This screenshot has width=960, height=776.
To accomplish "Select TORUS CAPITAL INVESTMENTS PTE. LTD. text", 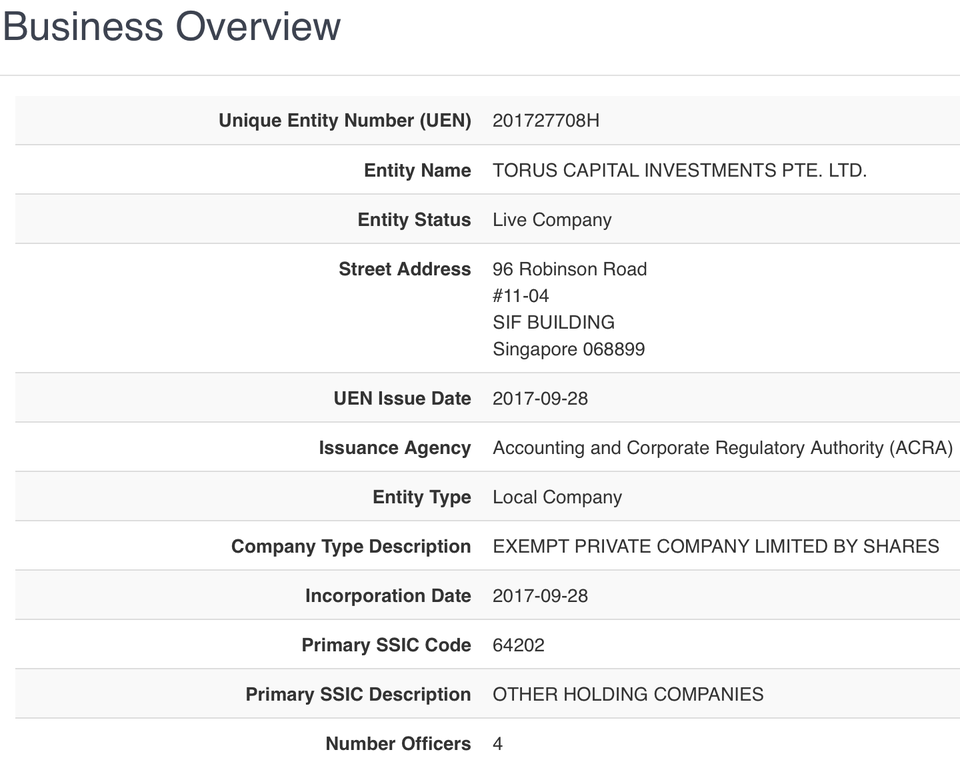I will coord(680,170).
